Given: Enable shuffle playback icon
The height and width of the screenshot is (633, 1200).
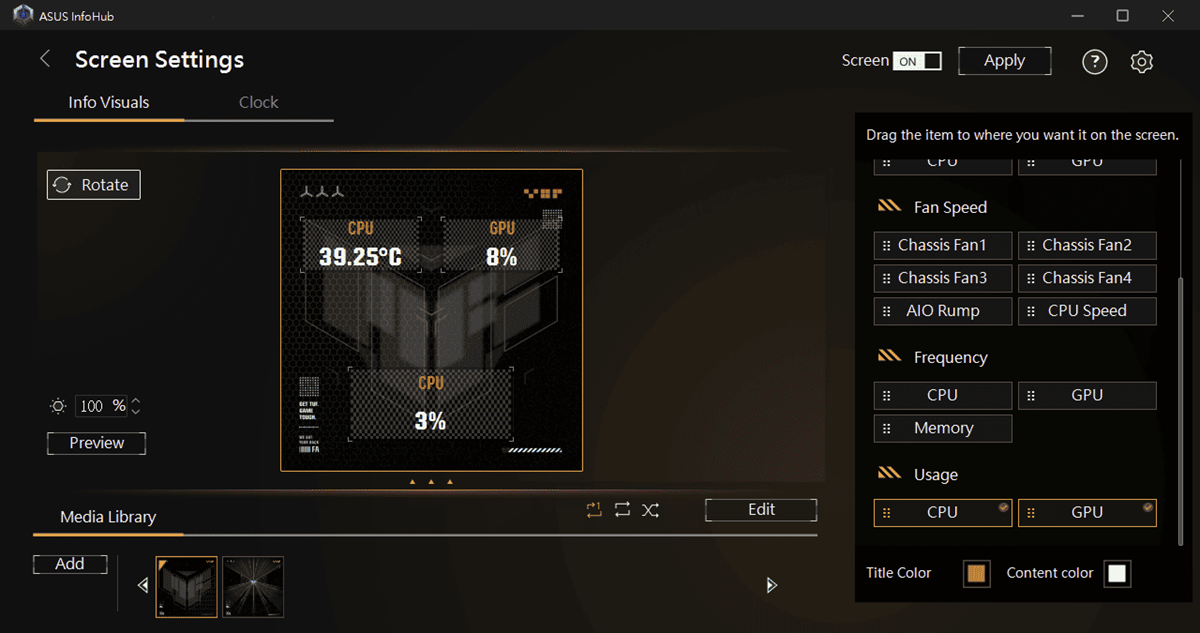Looking at the screenshot, I should [651, 510].
